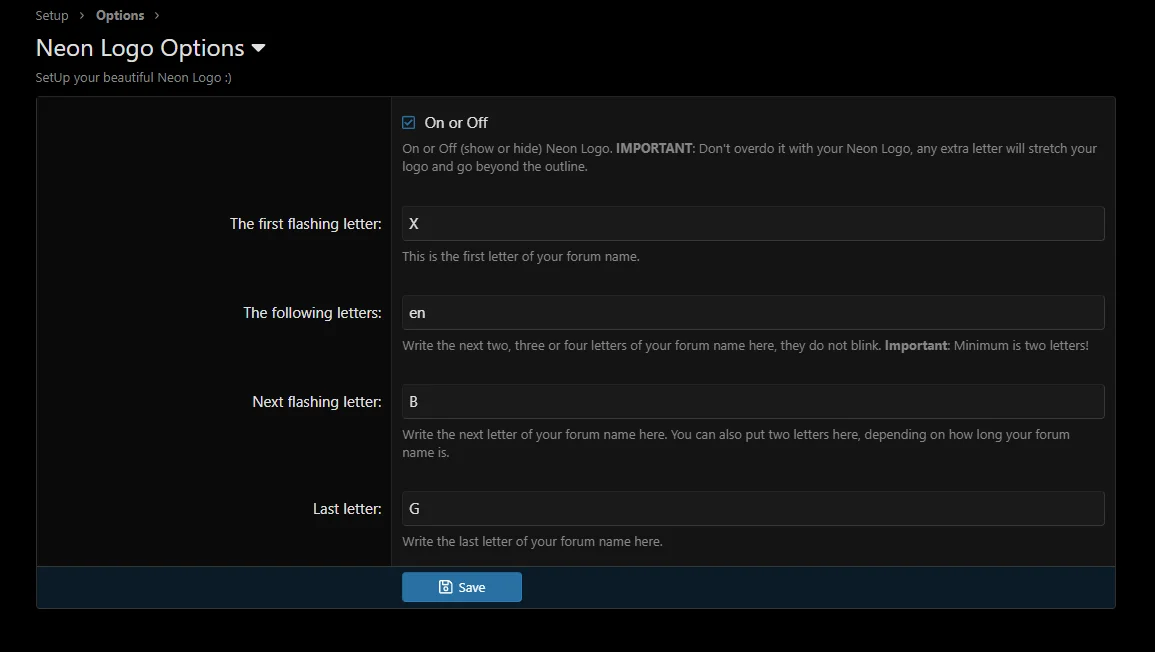This screenshot has height=652, width=1155.
Task: Click the "On or Off" label text
Action: pos(456,123)
